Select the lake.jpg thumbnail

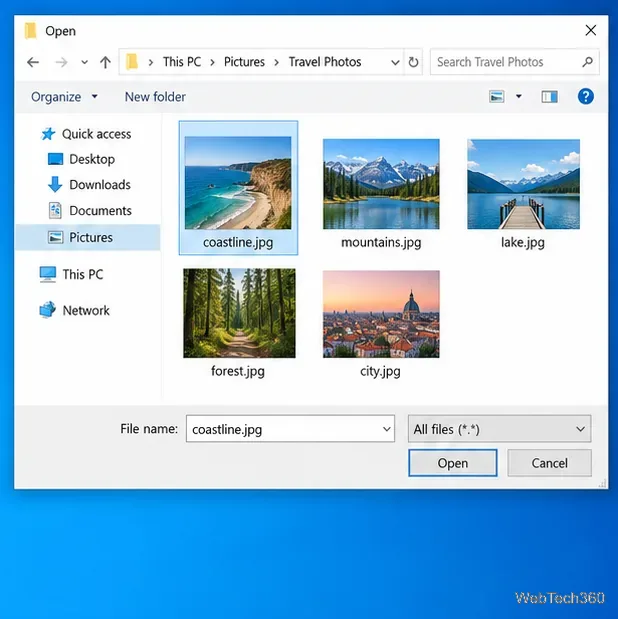point(524,184)
